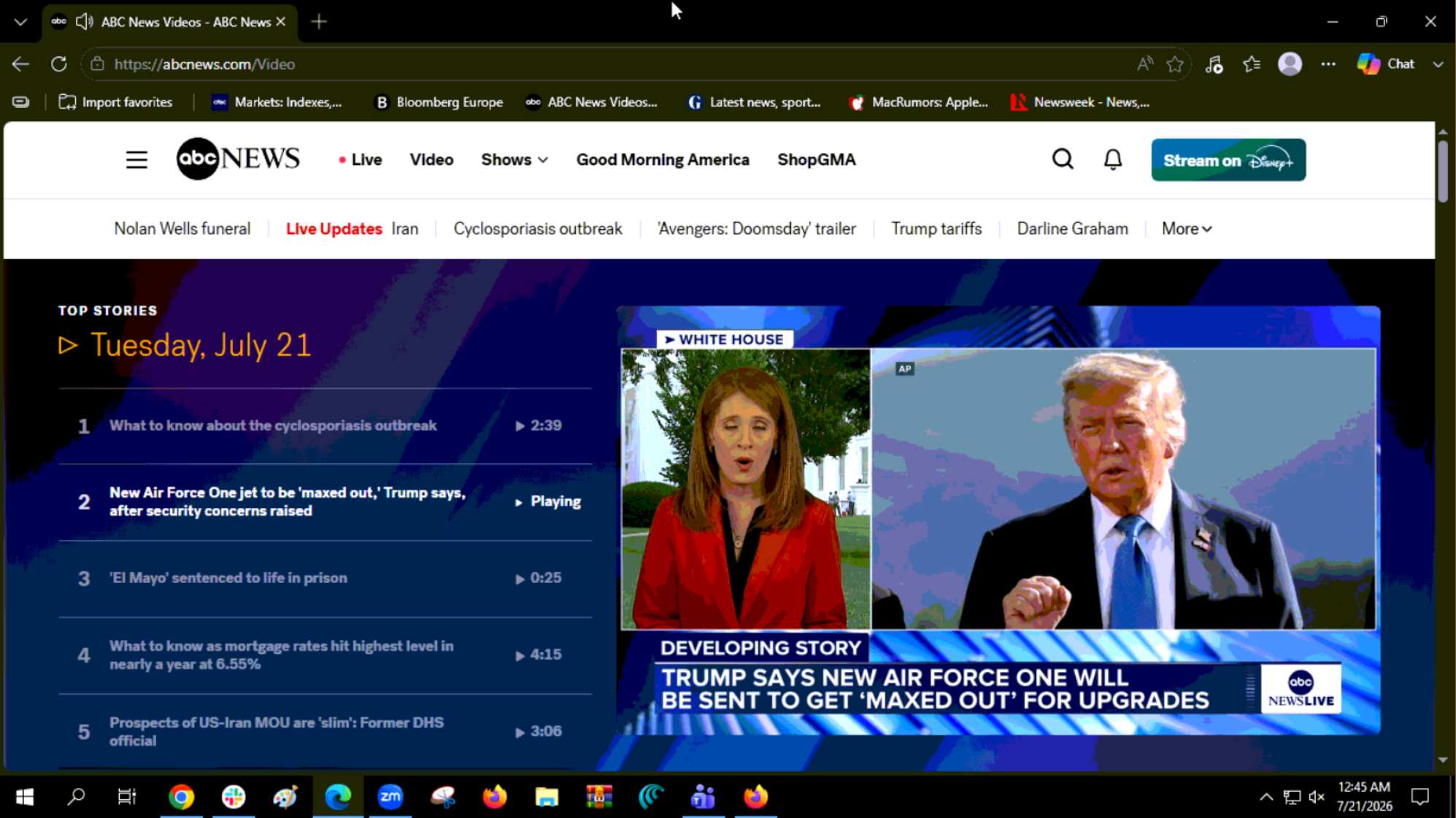Close the ABC News Videos tab
This screenshot has width=1456, height=818.
pos(281,22)
